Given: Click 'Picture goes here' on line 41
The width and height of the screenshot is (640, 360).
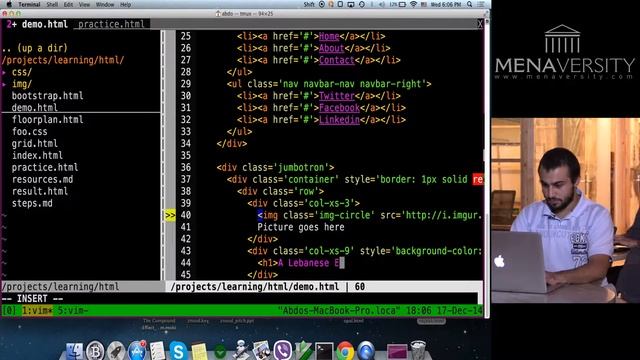Looking at the screenshot, I should (x=301, y=227).
